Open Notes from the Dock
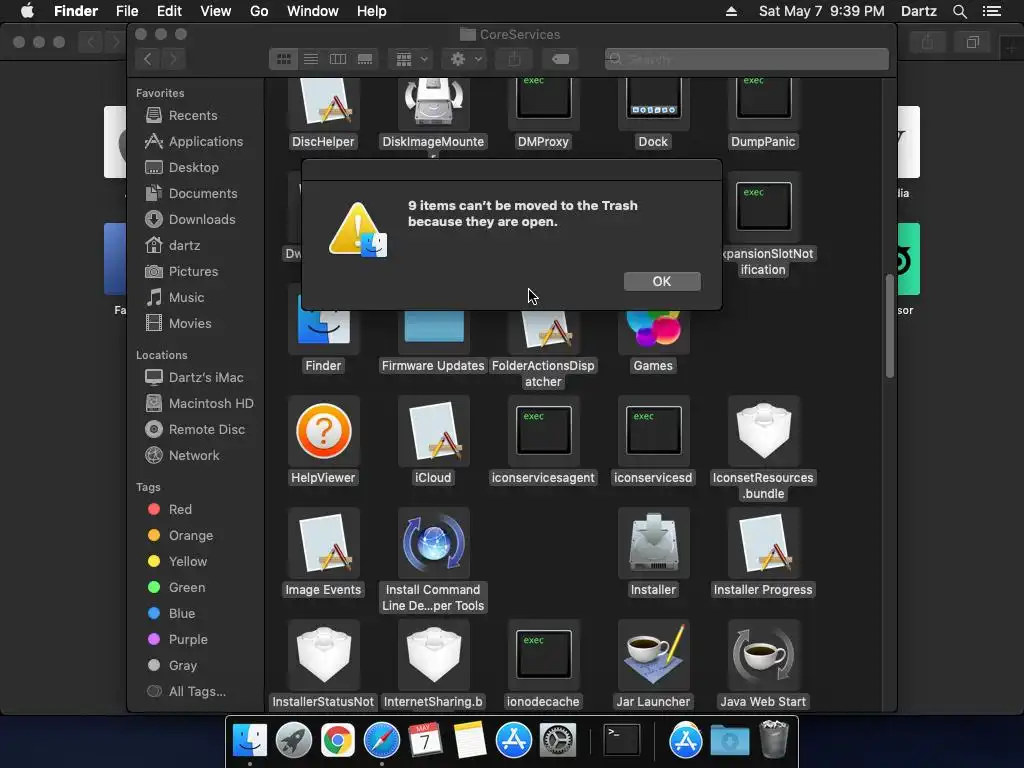Image resolution: width=1024 pixels, height=768 pixels. pyautogui.click(x=469, y=741)
